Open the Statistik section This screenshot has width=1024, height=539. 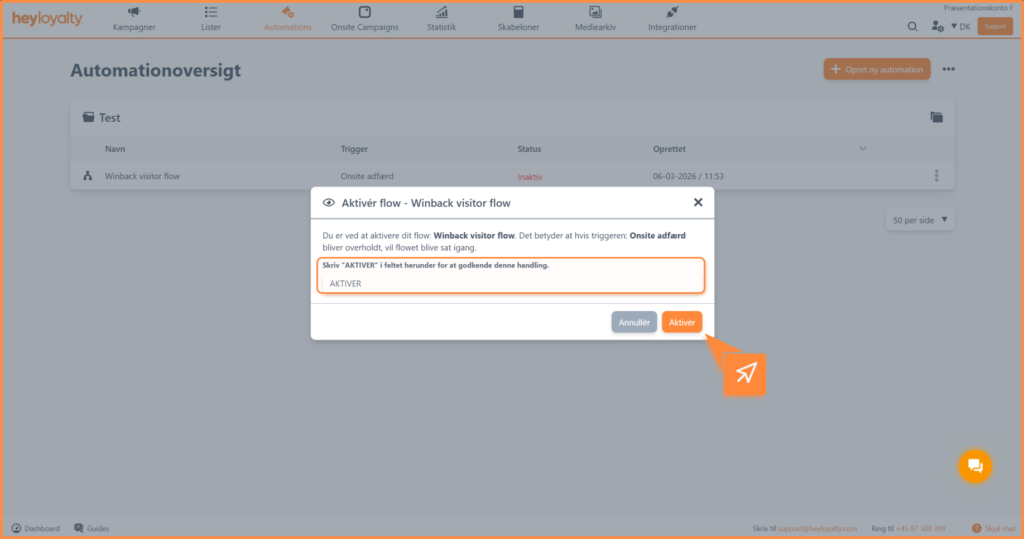[441, 19]
